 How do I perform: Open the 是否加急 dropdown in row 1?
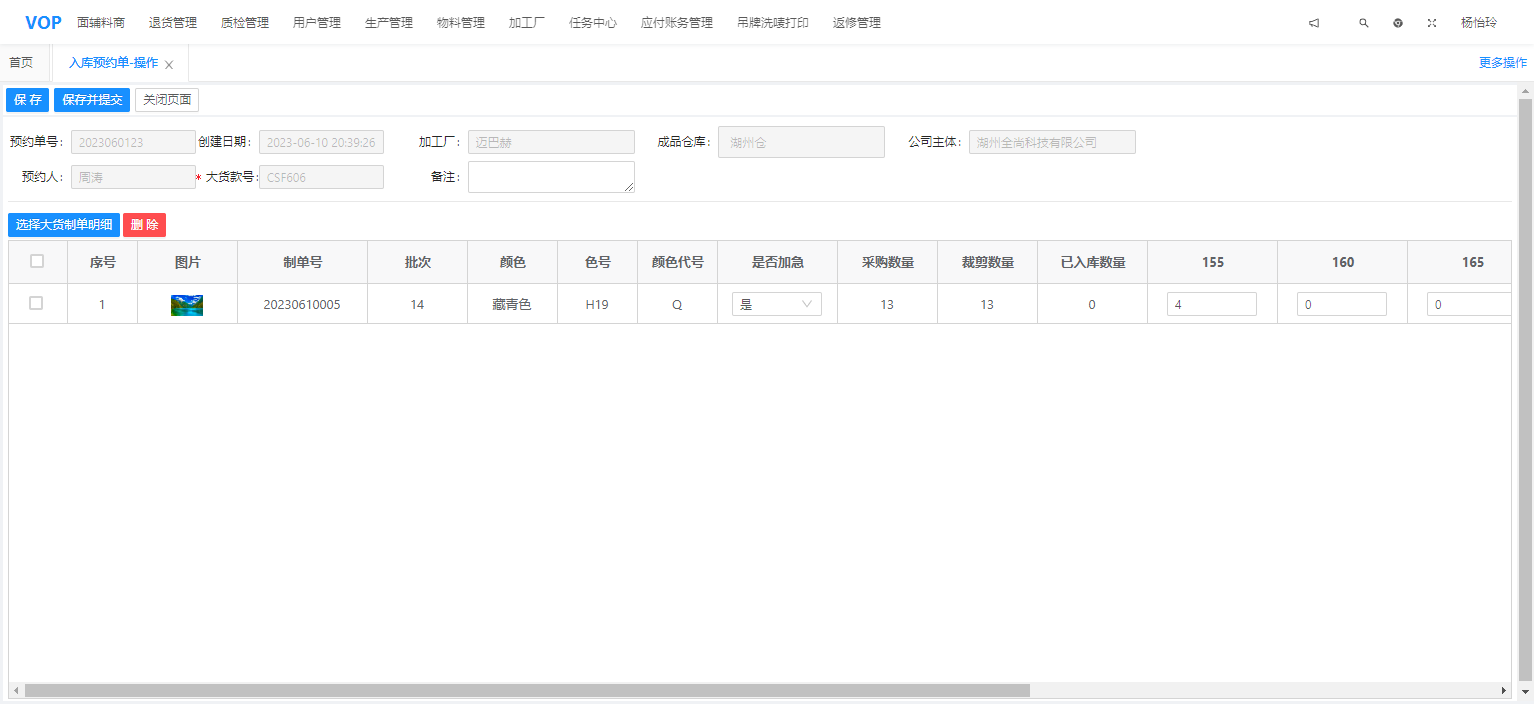(776, 305)
